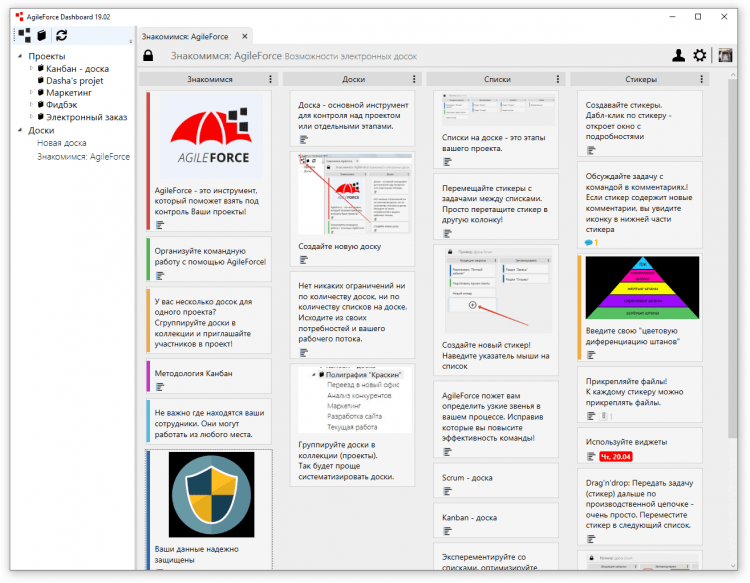The height and width of the screenshot is (583, 750).
Task: Open the Стикеры list options menu
Action: click(x=702, y=79)
